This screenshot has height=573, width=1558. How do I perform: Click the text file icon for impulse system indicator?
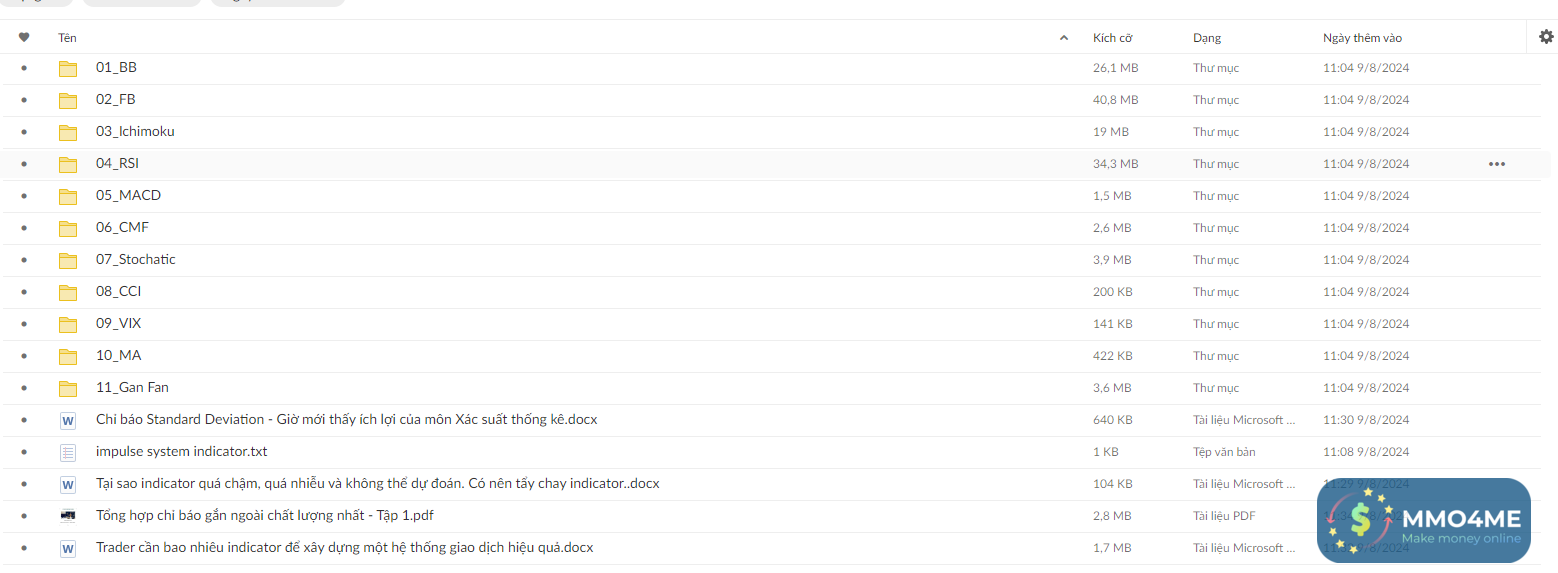coord(68,452)
